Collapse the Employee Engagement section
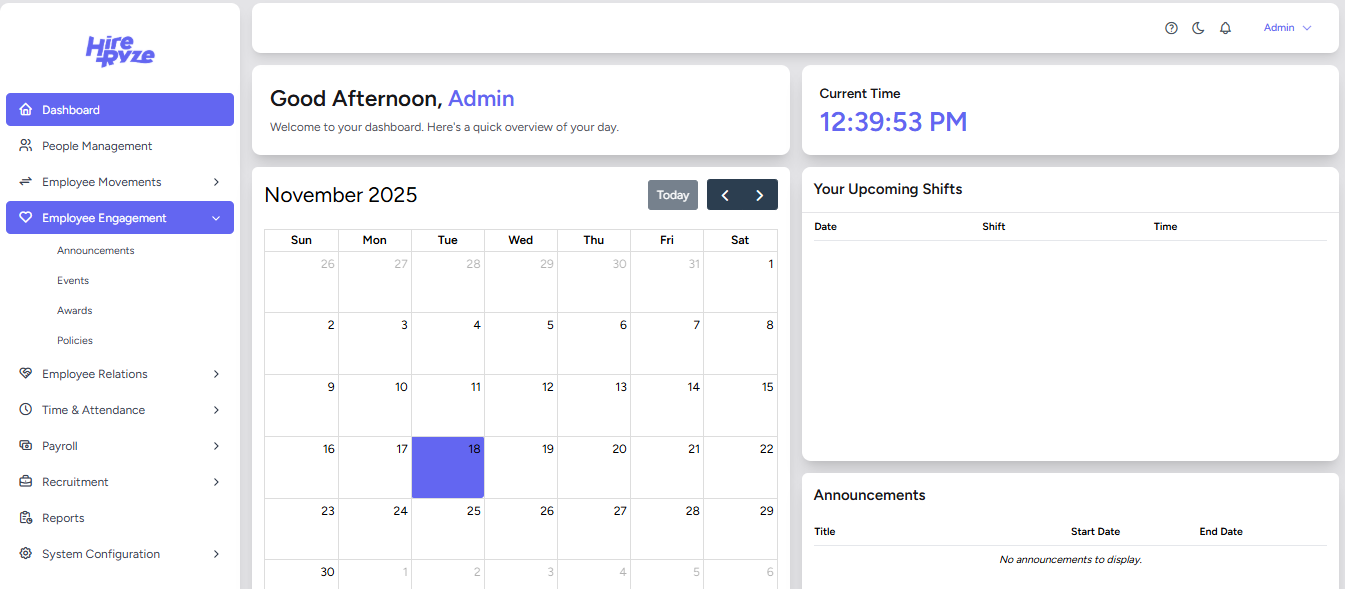 pyautogui.click(x=216, y=218)
